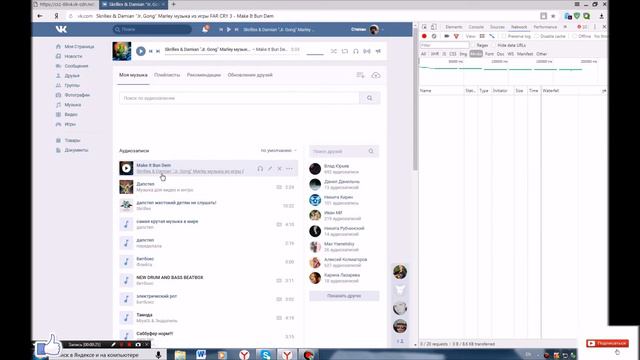Enable the Preserve log checkbox
Viewport: 640px width, 360px height.
(504, 36)
